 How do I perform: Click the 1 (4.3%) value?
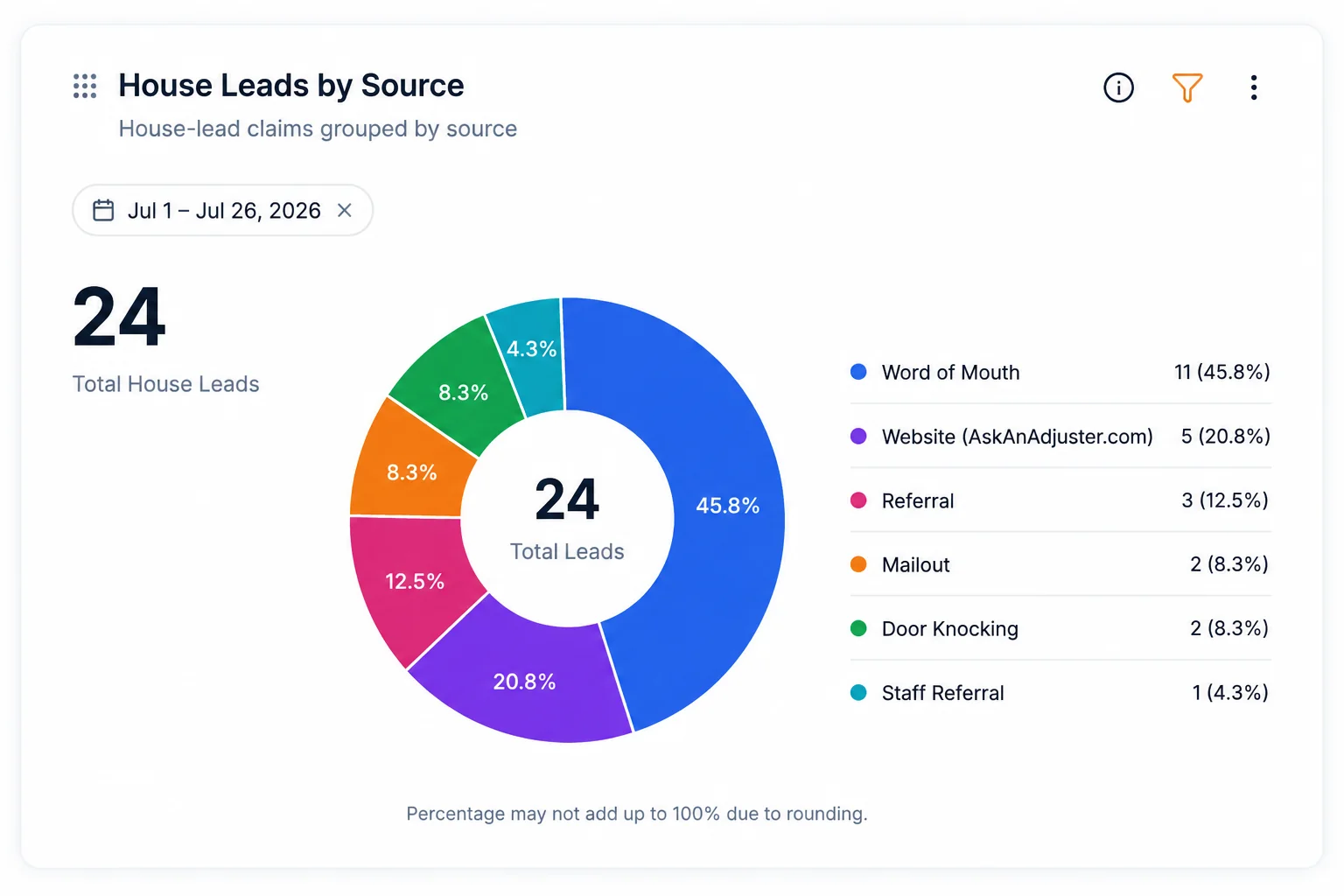point(1230,693)
